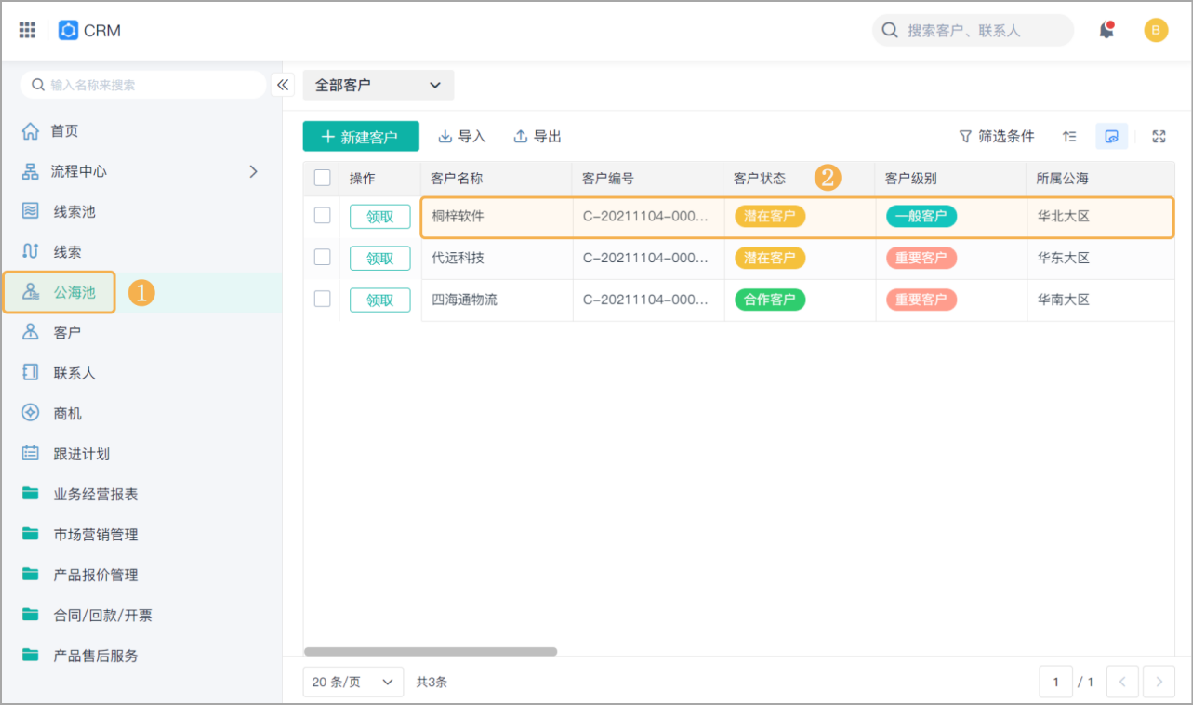Open the apps grid icon top left
The width and height of the screenshot is (1193, 705).
tap(27, 29)
